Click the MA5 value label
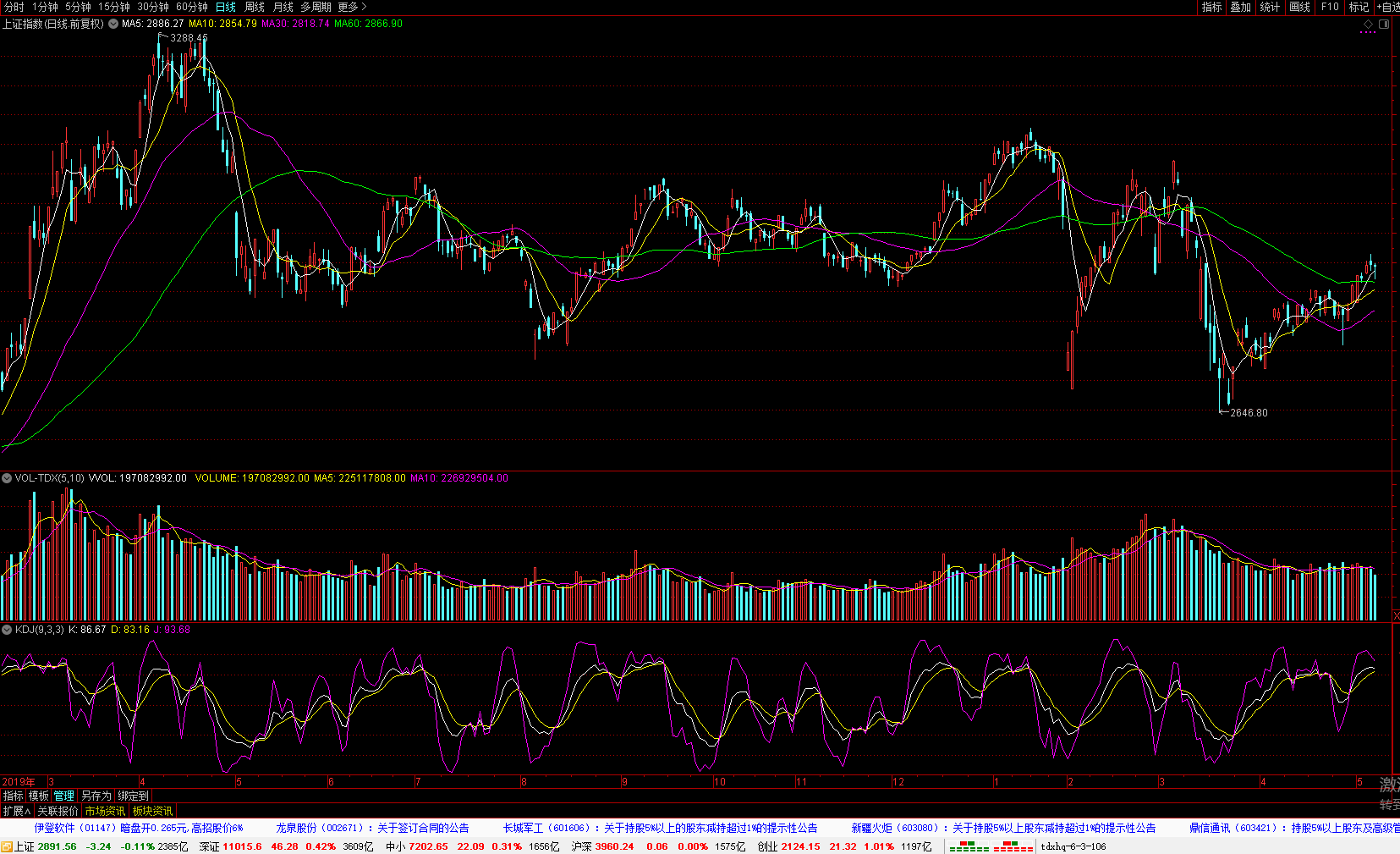This screenshot has height=854, width=1400. coord(153,24)
